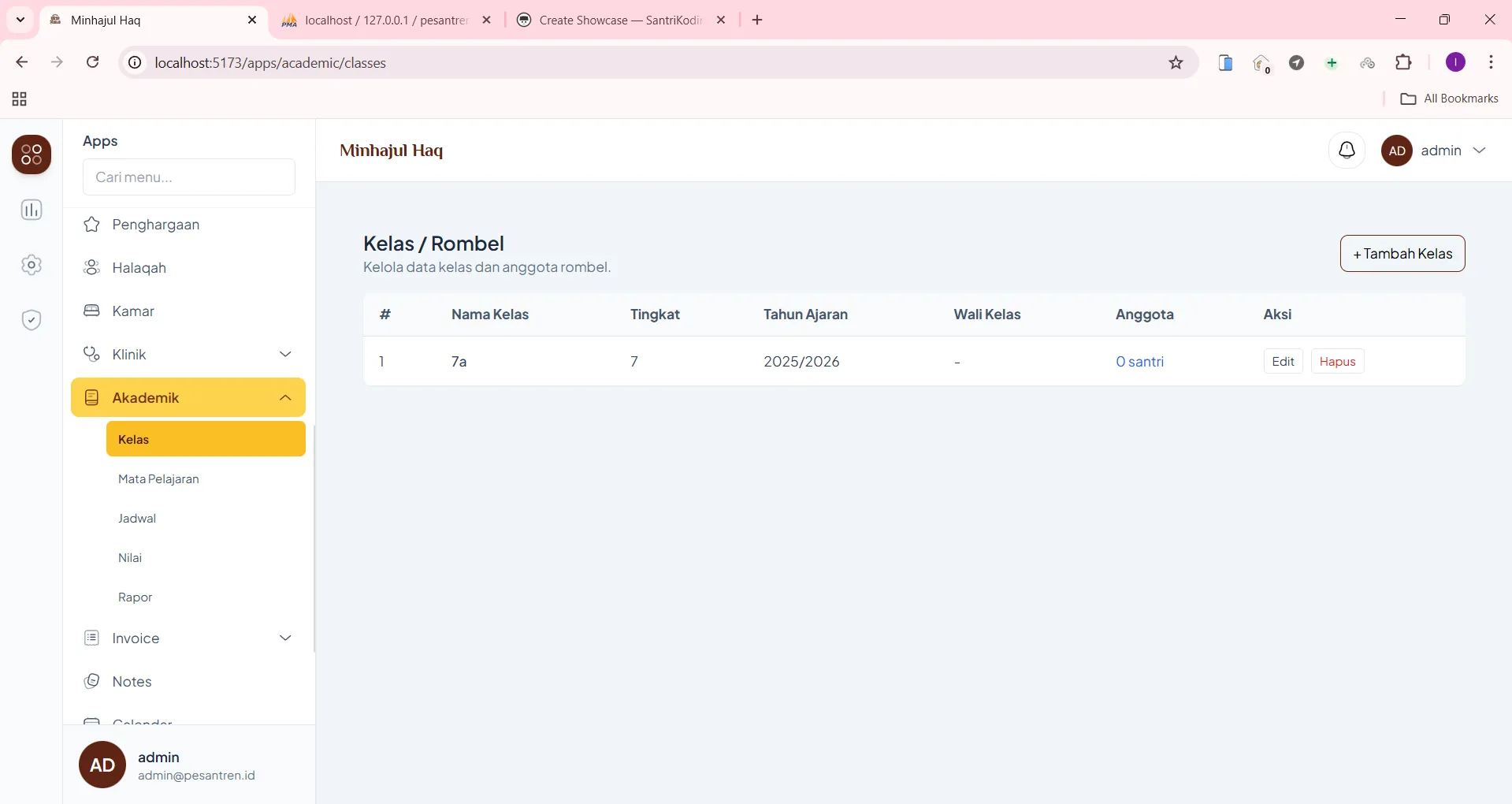This screenshot has height=804, width=1512.
Task: Click the AD avatar in header
Action: 1397,151
